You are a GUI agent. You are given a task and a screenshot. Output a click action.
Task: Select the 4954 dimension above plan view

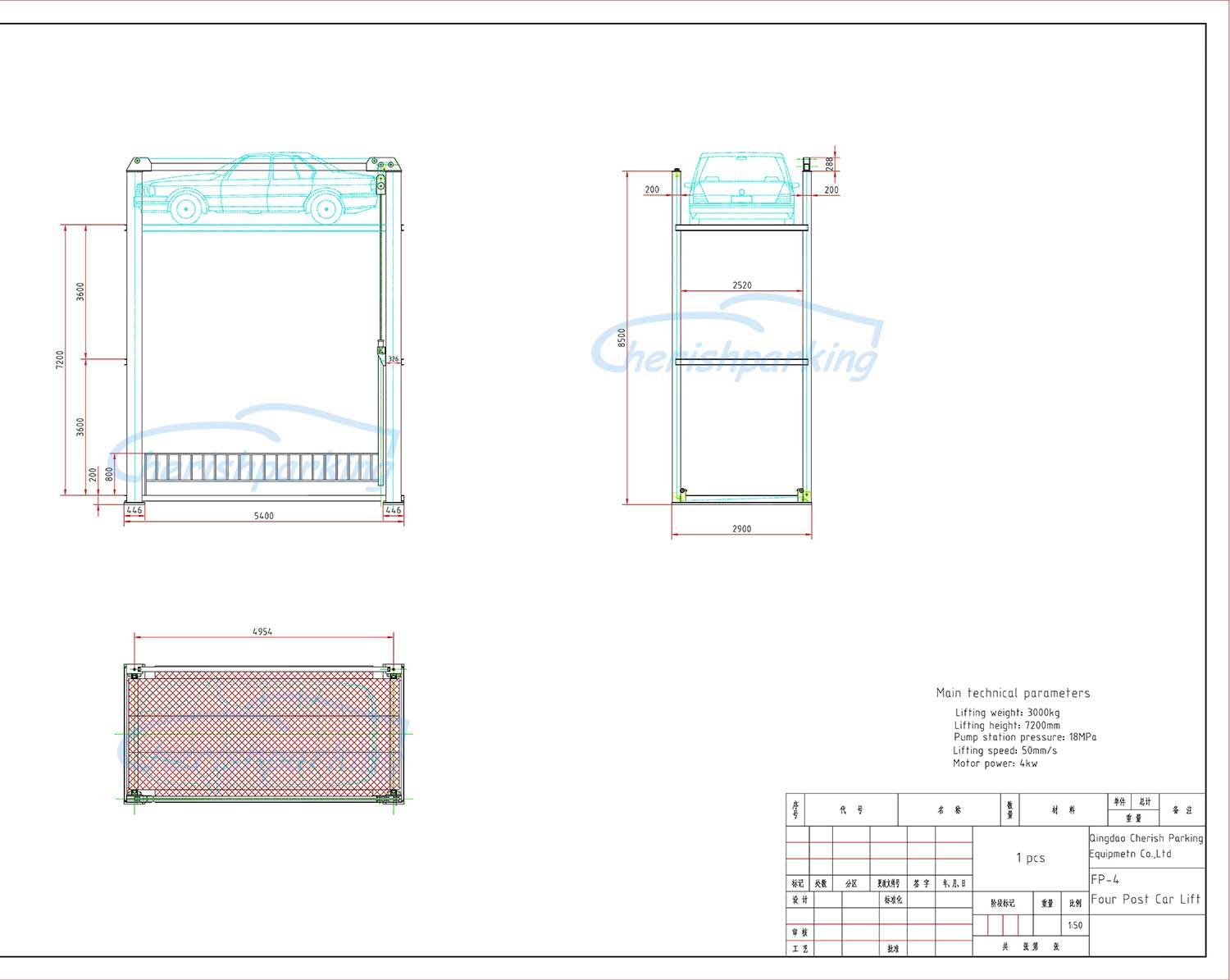(x=262, y=631)
